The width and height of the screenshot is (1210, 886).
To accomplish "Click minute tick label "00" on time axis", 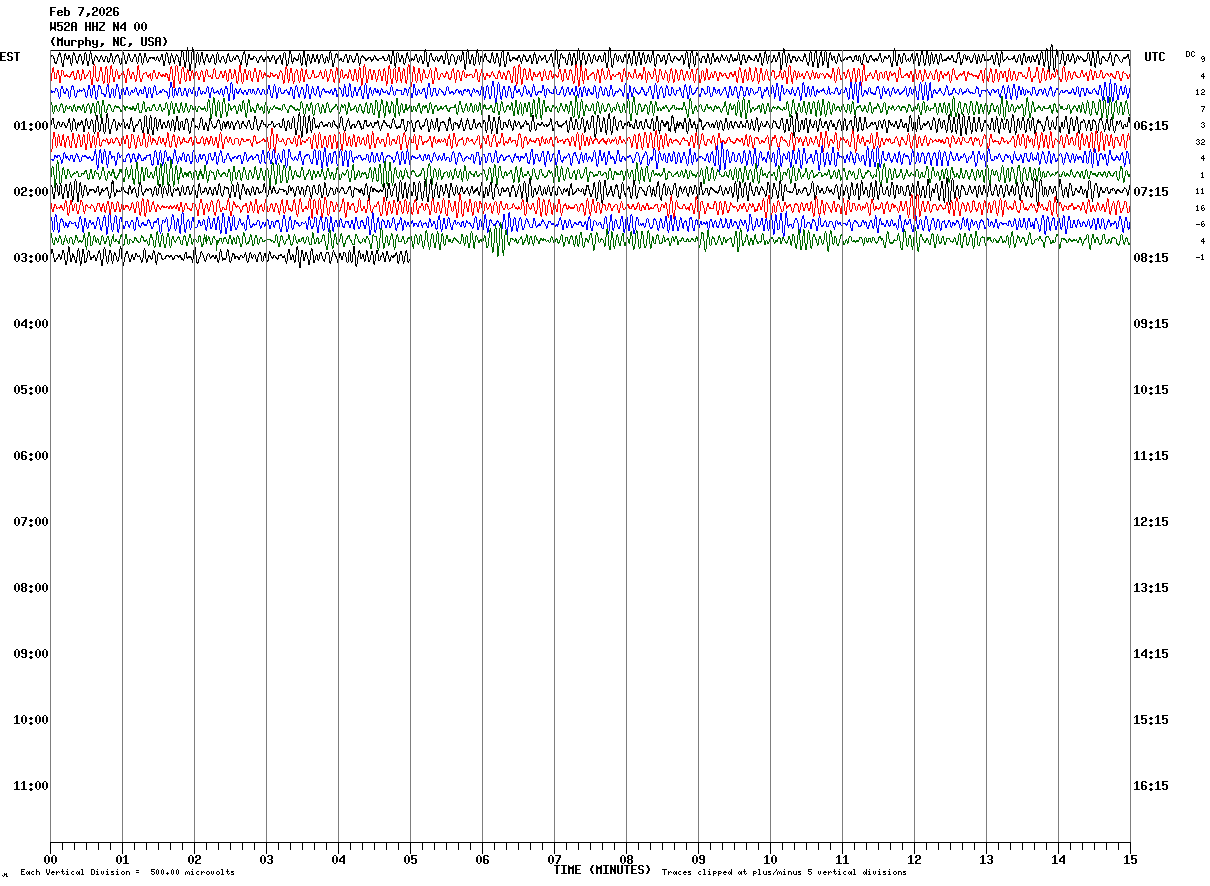I will 50,860.
